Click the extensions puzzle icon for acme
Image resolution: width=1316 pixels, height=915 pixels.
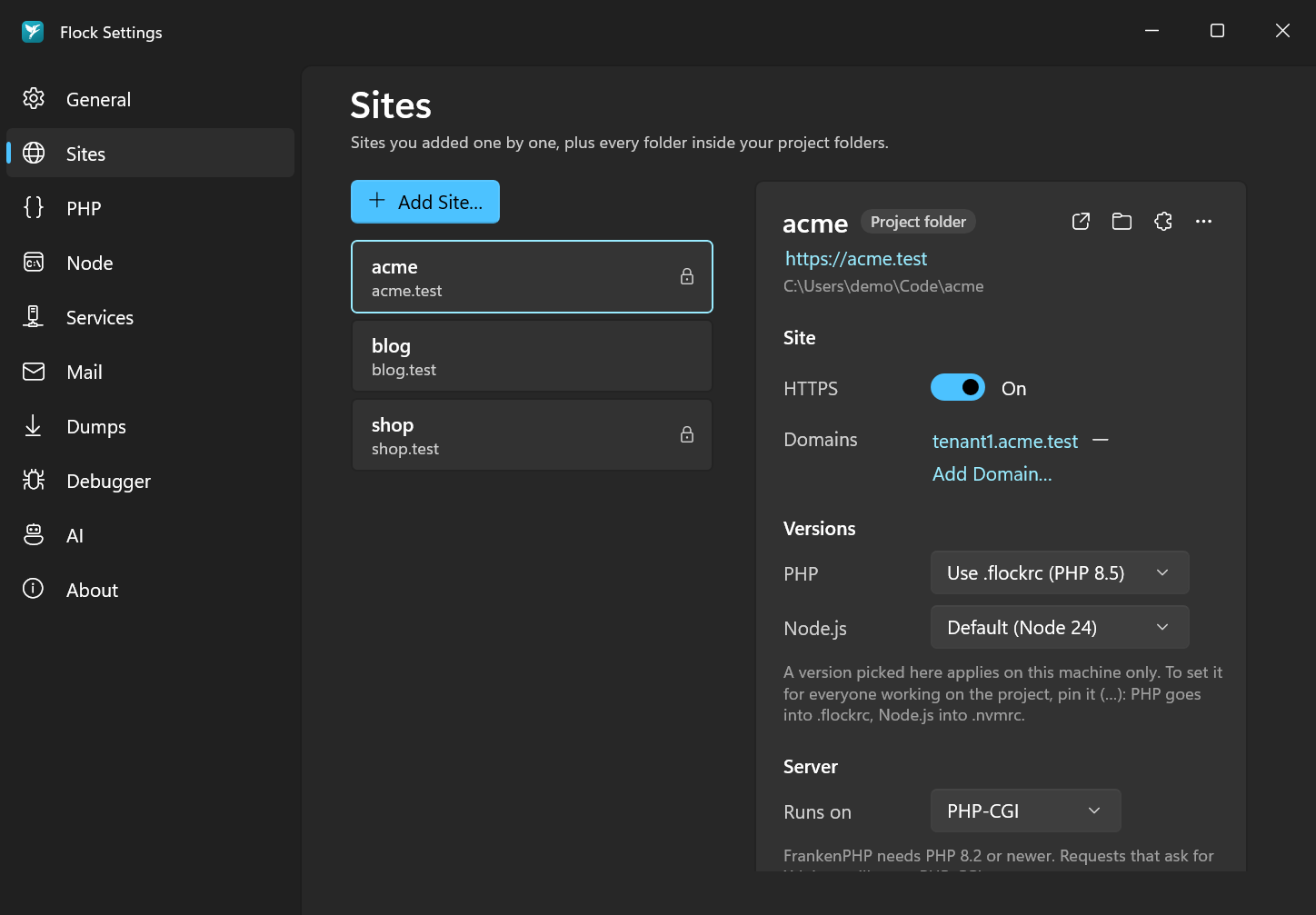click(x=1162, y=221)
